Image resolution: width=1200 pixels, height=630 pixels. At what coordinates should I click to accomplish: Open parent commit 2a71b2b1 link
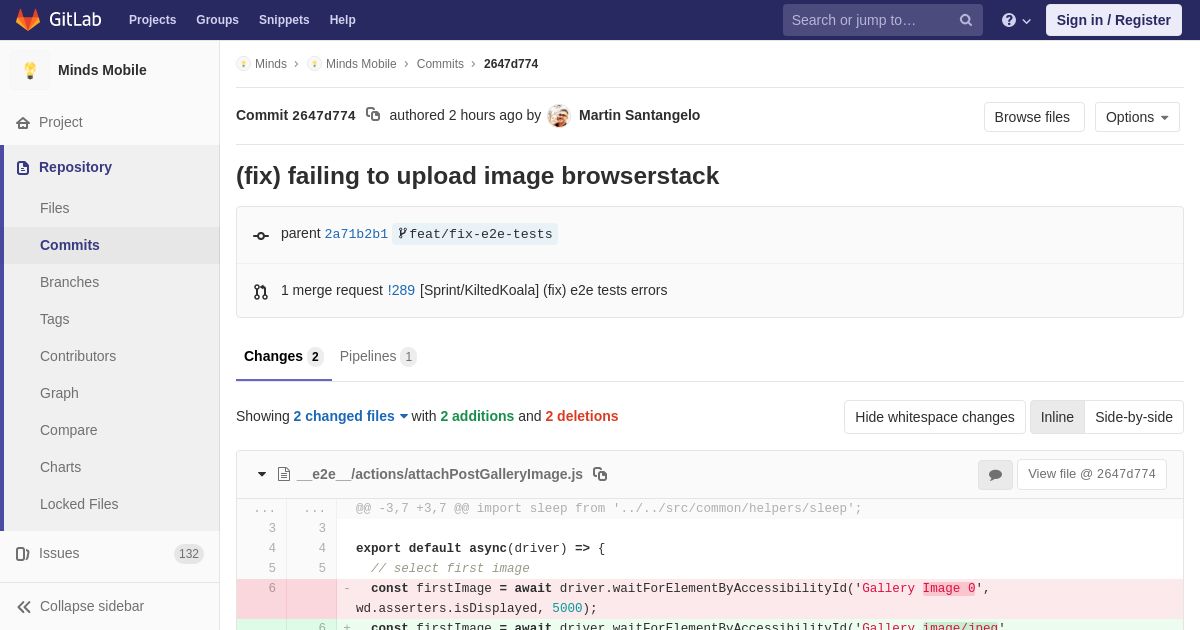(x=356, y=234)
